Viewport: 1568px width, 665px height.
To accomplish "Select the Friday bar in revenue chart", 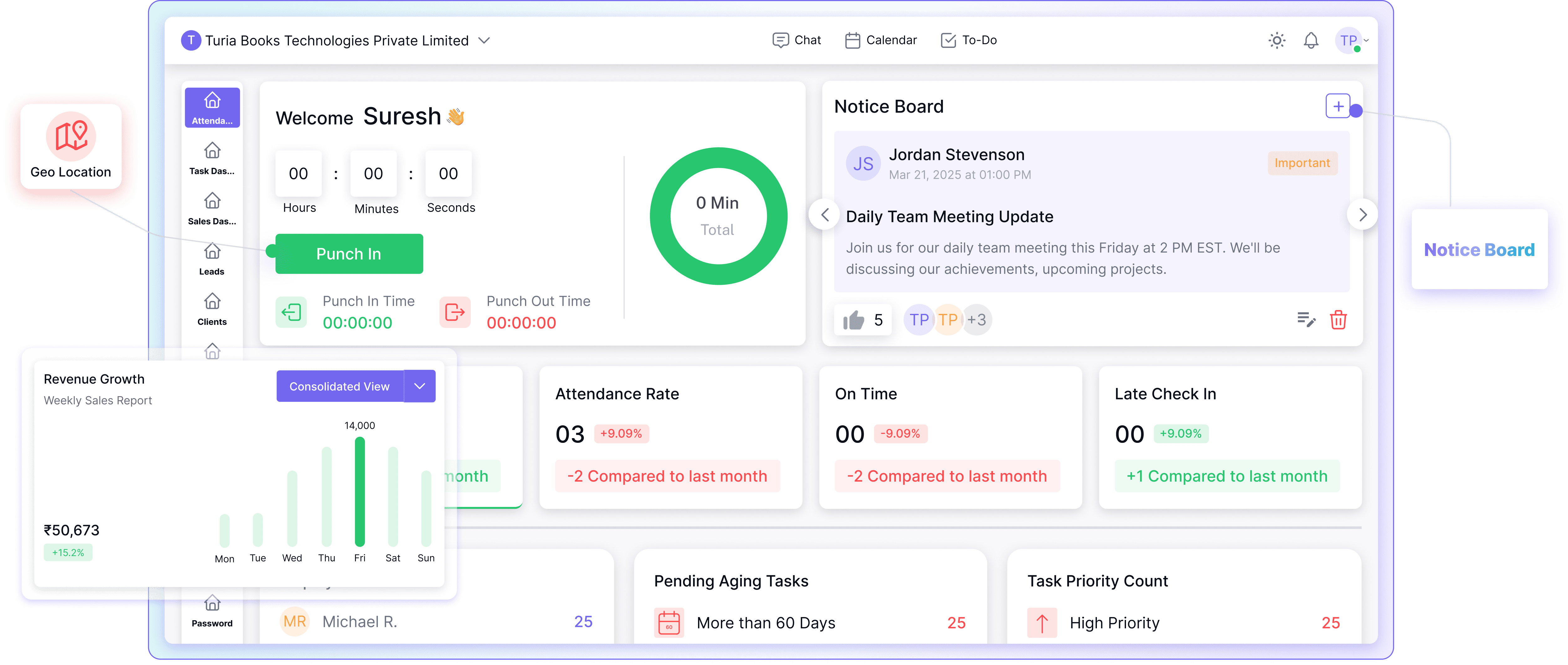I will click(x=360, y=492).
